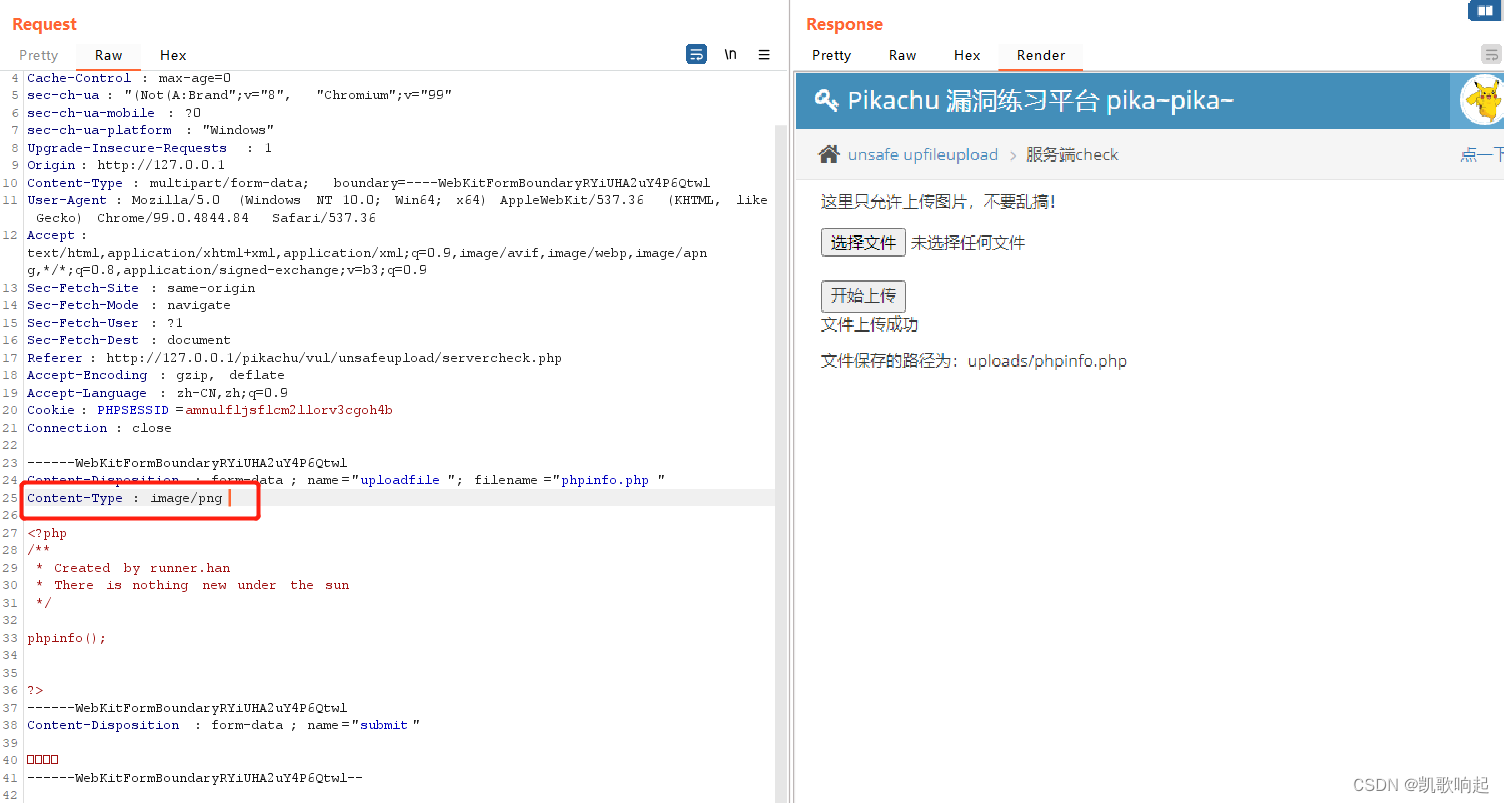Click the uploads/phpinfo.php saved path text
Image resolution: width=1504 pixels, height=803 pixels.
pos(1047,361)
